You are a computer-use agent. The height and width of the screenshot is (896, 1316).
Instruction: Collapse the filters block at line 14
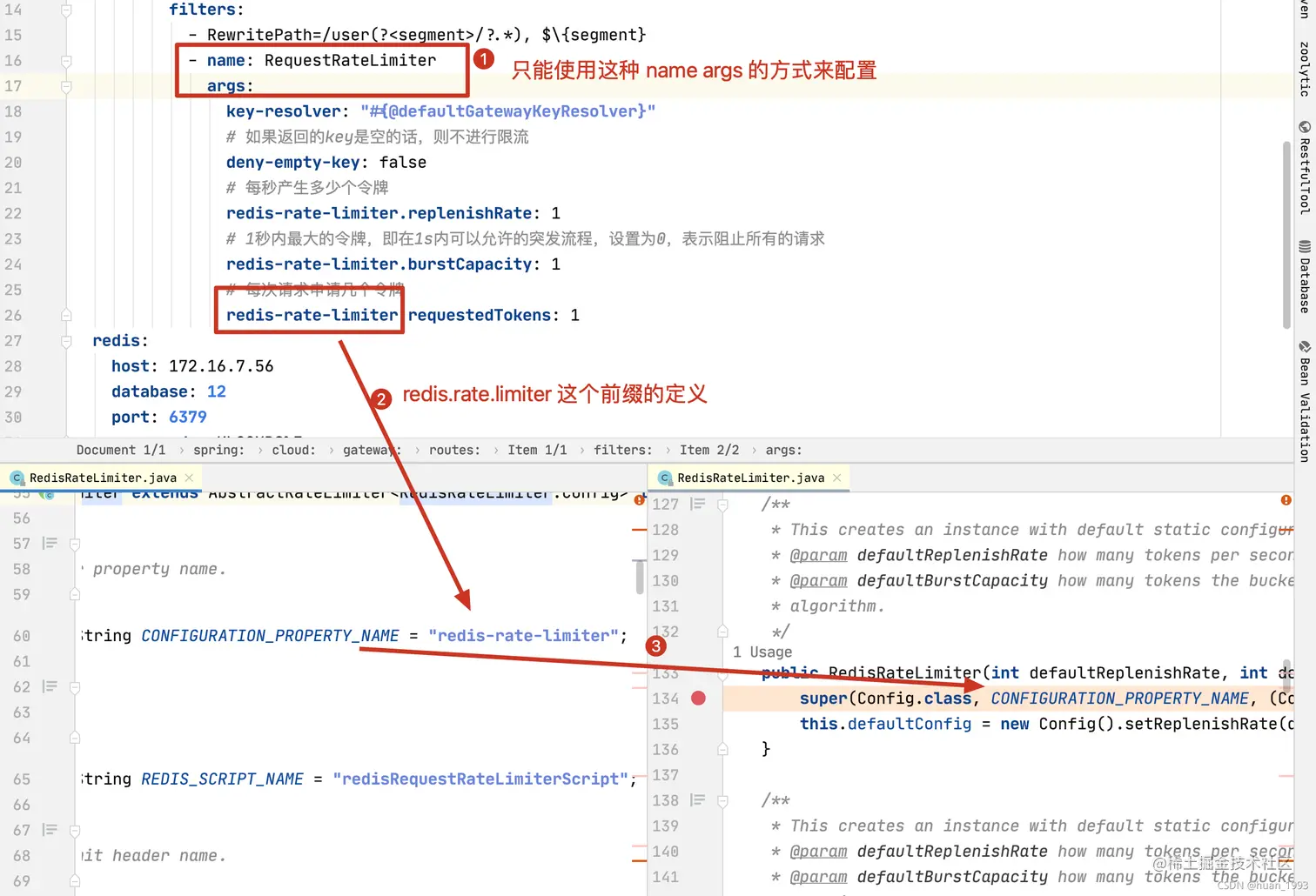pos(66,10)
